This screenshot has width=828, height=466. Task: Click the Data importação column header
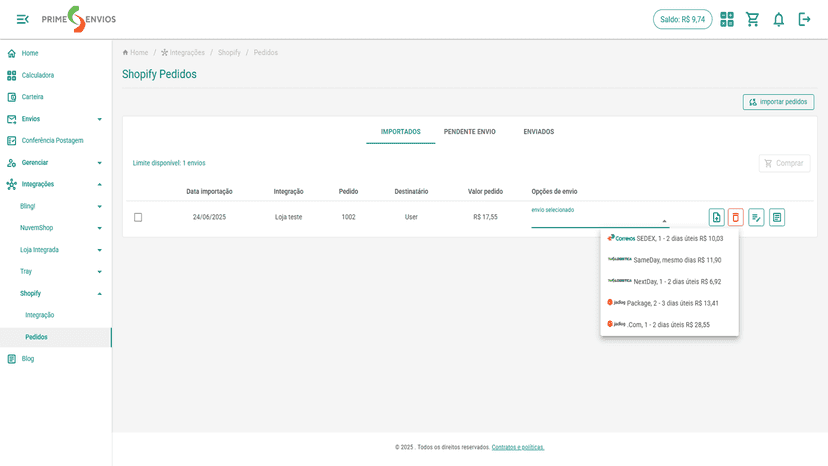pyautogui.click(x=209, y=192)
